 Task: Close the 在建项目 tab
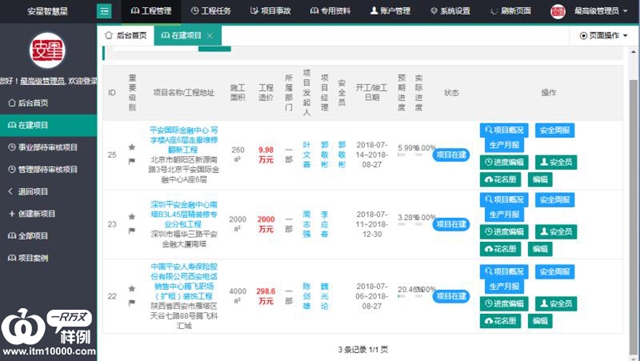210,36
